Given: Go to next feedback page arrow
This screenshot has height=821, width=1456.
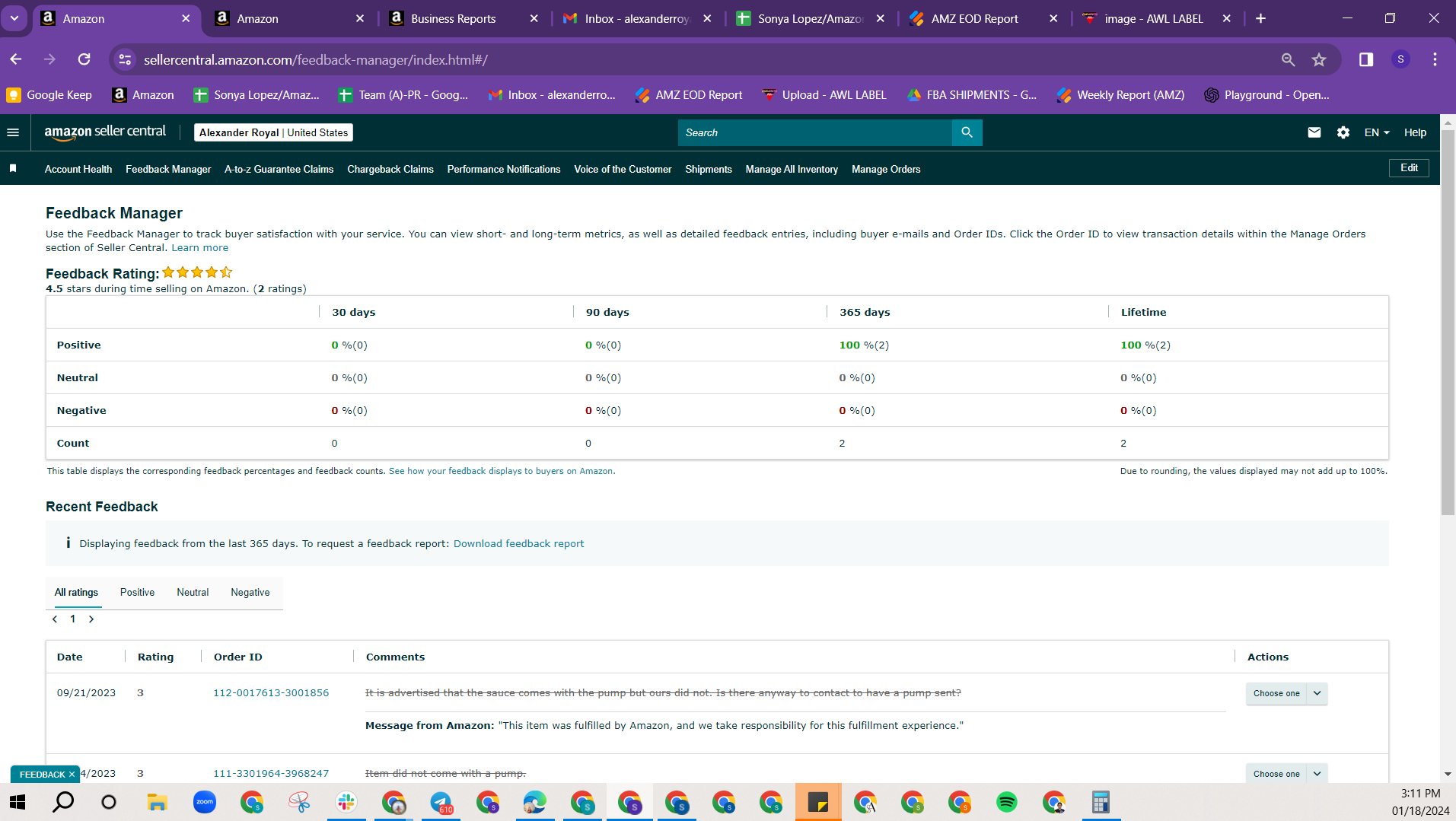Looking at the screenshot, I should coord(91,619).
